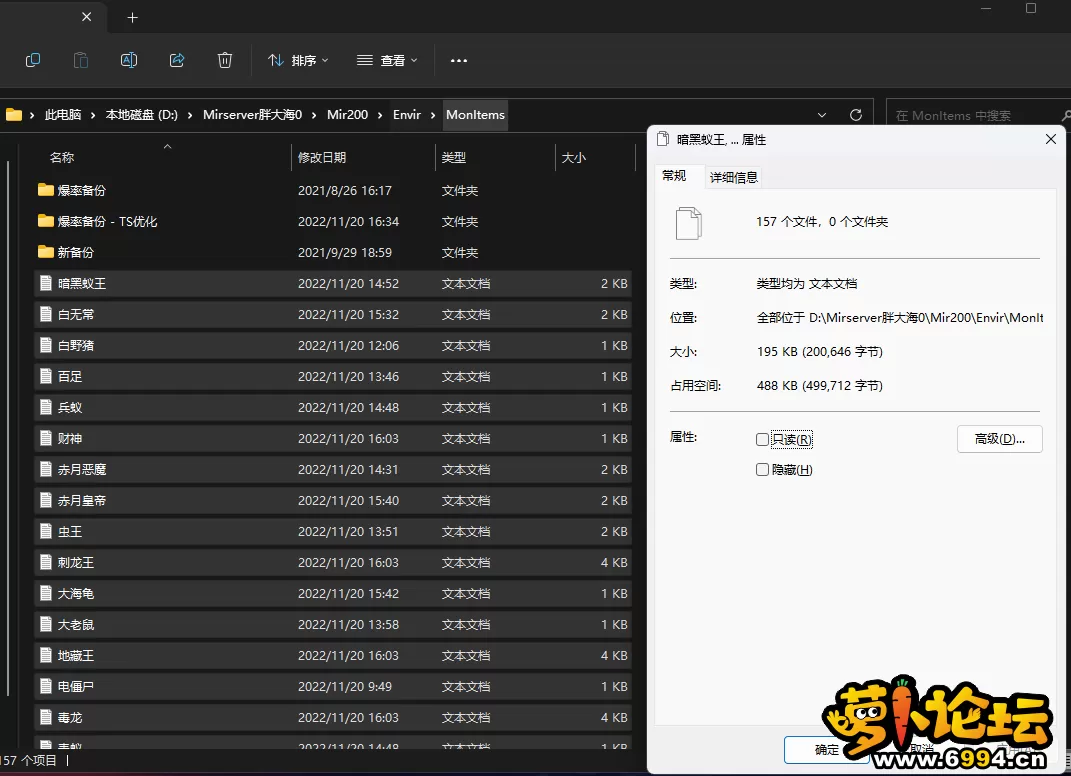Expand the address bar history dropdown
The height and width of the screenshot is (776, 1071).
[x=822, y=115]
